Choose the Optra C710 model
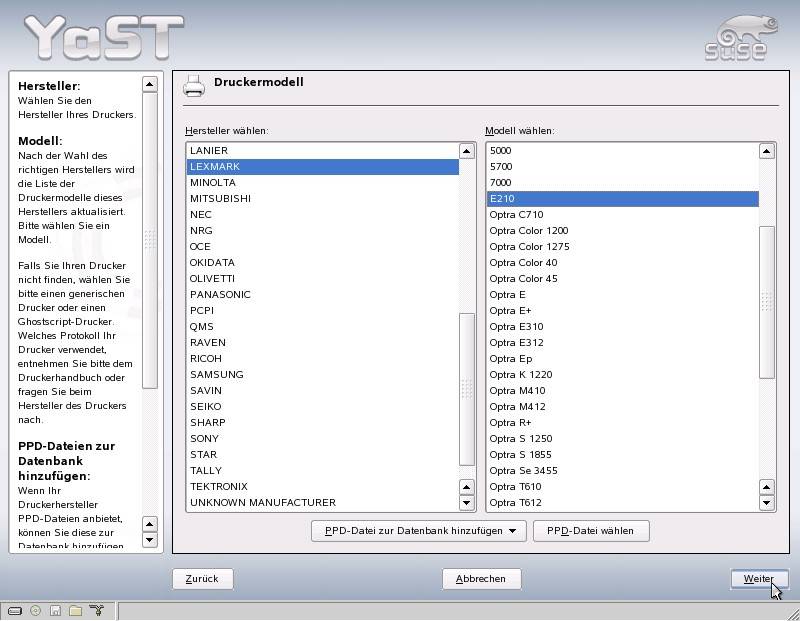 tap(622, 215)
